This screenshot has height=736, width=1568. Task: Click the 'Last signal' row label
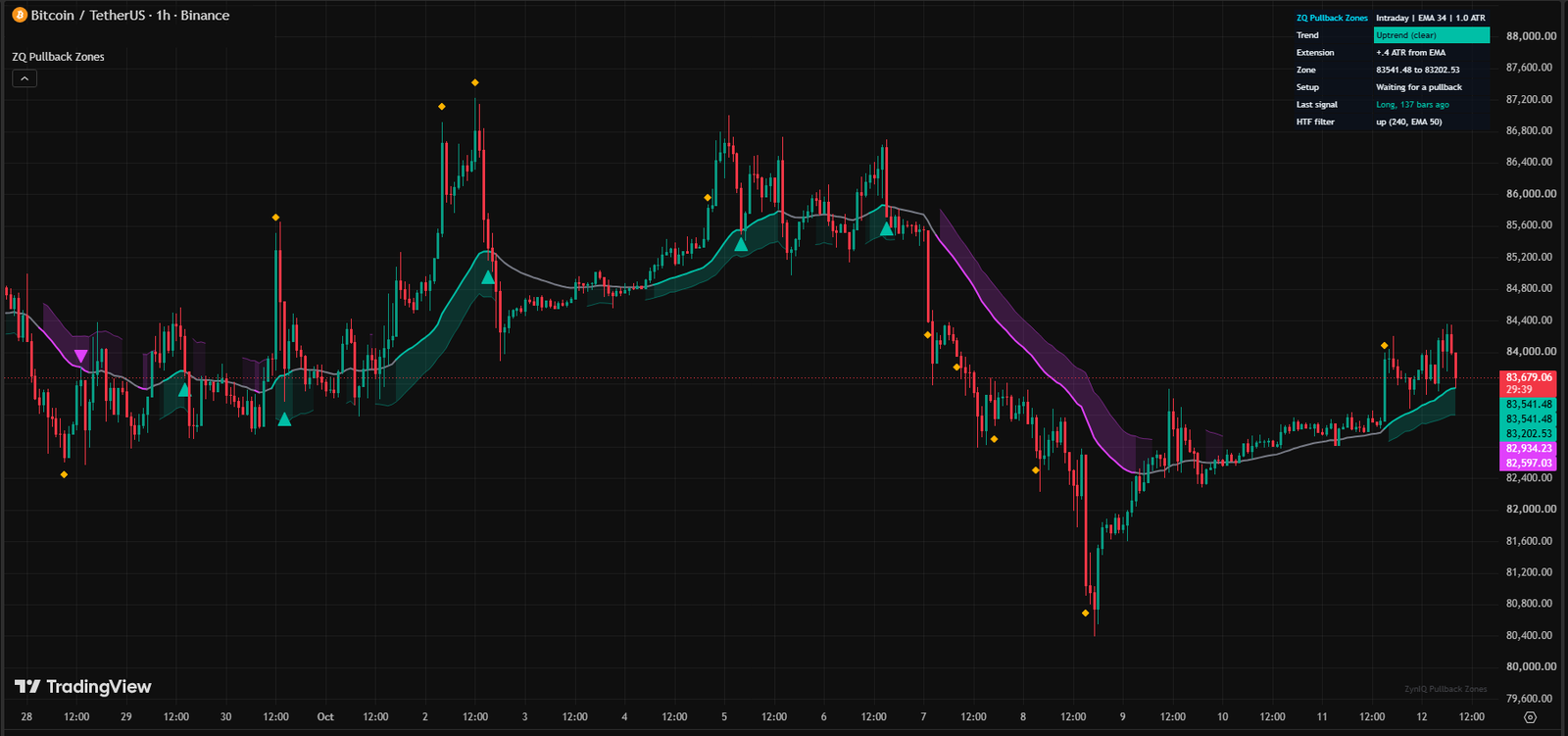[x=1316, y=105]
